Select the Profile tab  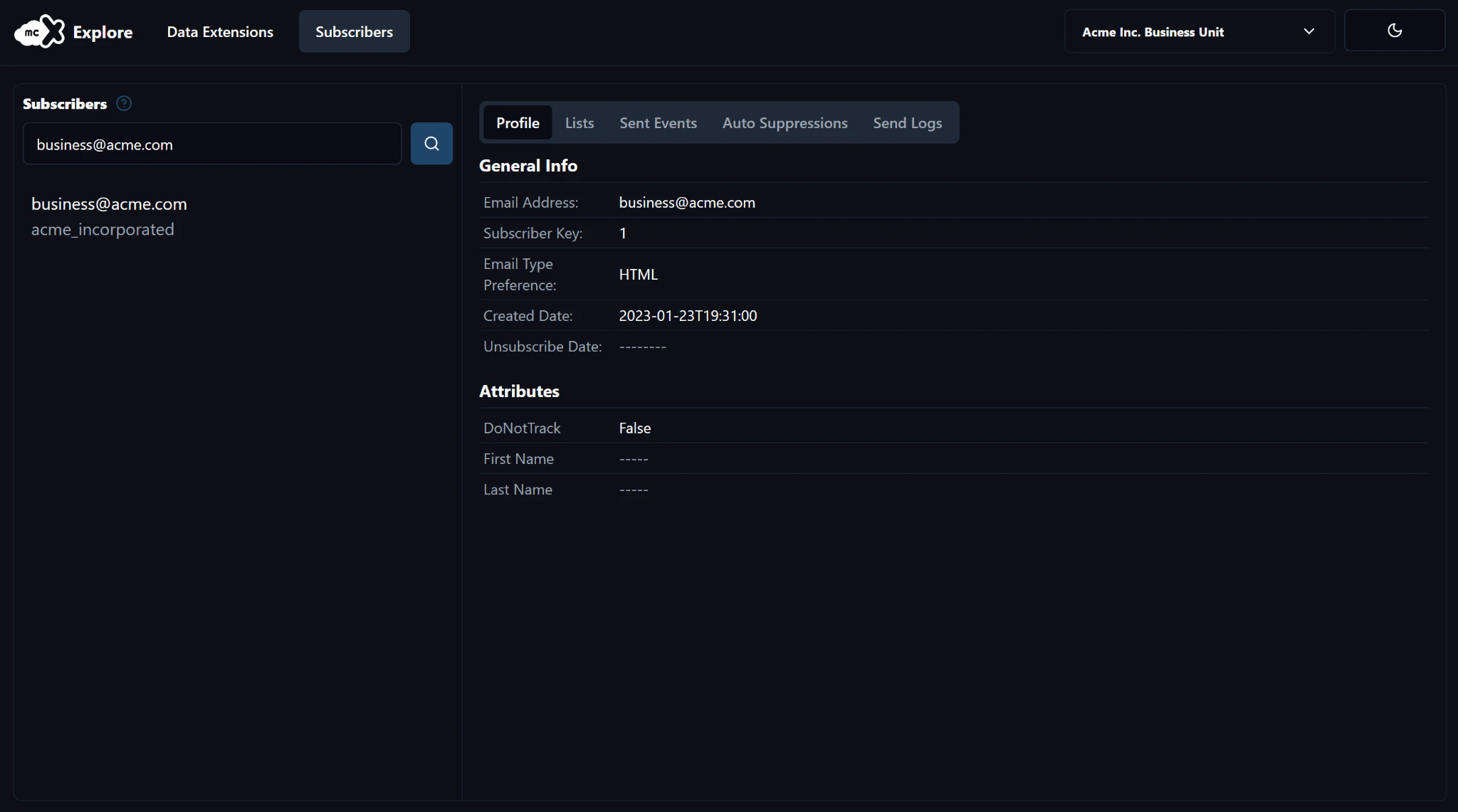[x=518, y=123]
